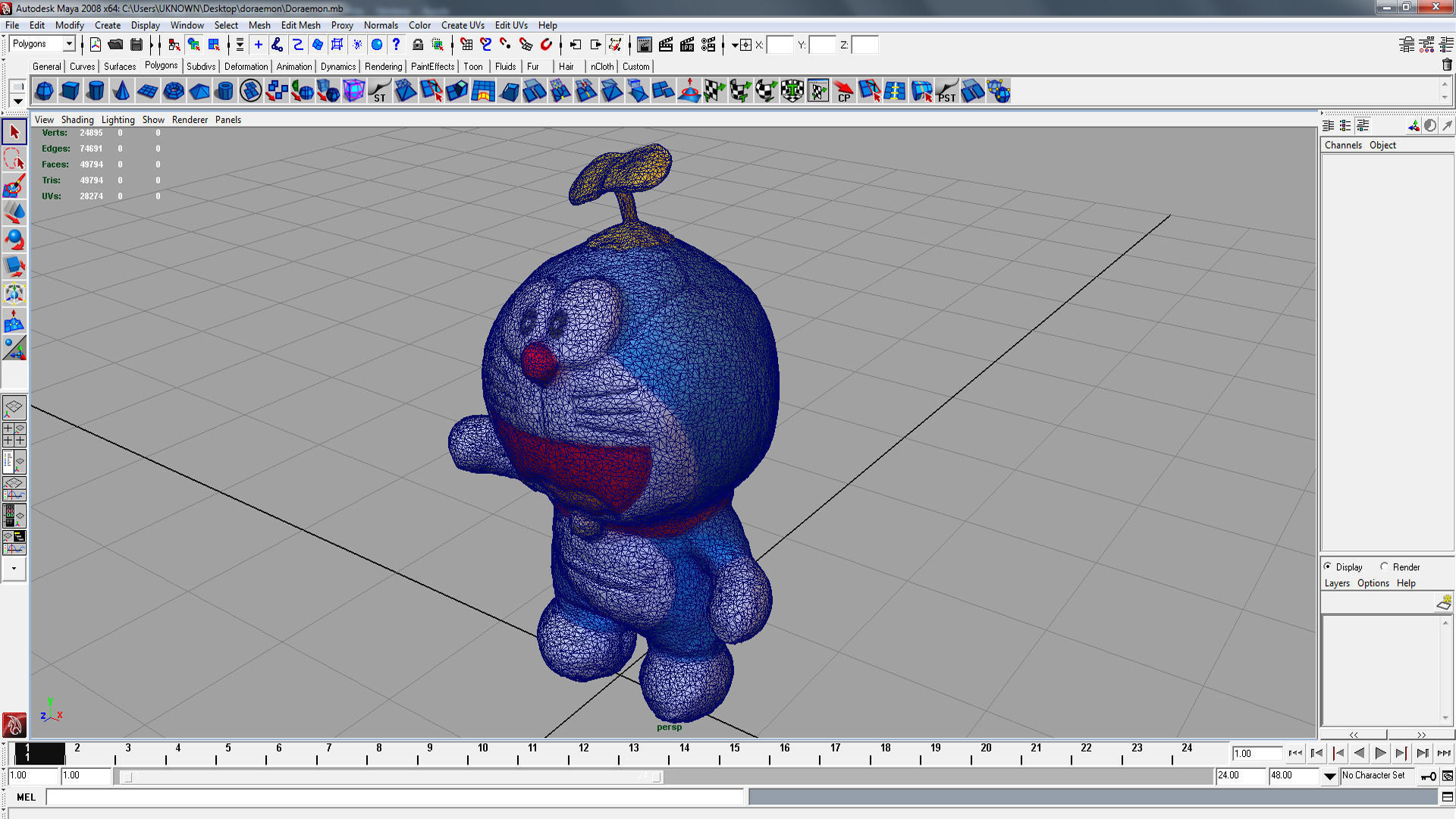Open the Object menu in Channel Box
The image size is (1456, 819).
[x=1382, y=145]
